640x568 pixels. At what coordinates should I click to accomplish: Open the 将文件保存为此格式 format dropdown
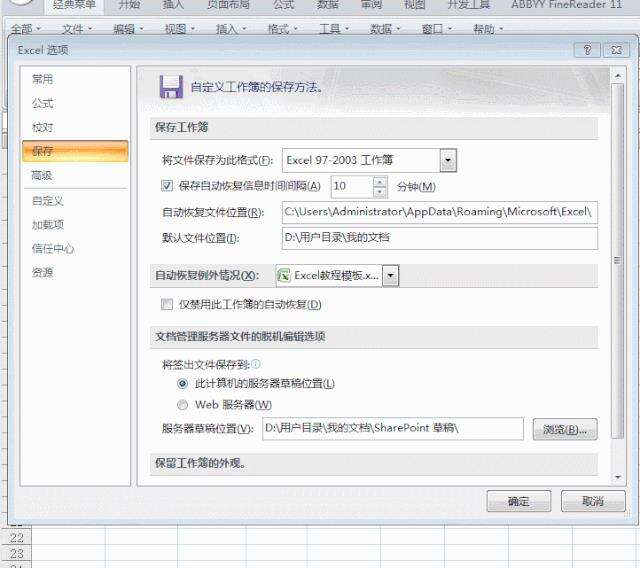point(448,160)
